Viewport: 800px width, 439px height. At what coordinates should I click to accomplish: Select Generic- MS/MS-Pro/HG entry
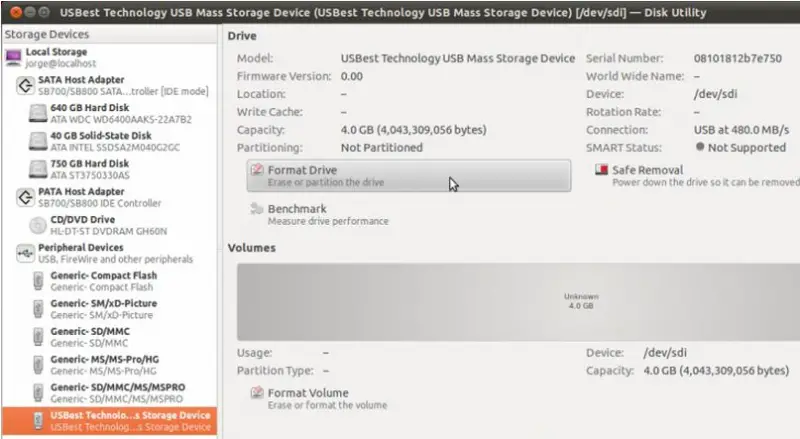109,365
